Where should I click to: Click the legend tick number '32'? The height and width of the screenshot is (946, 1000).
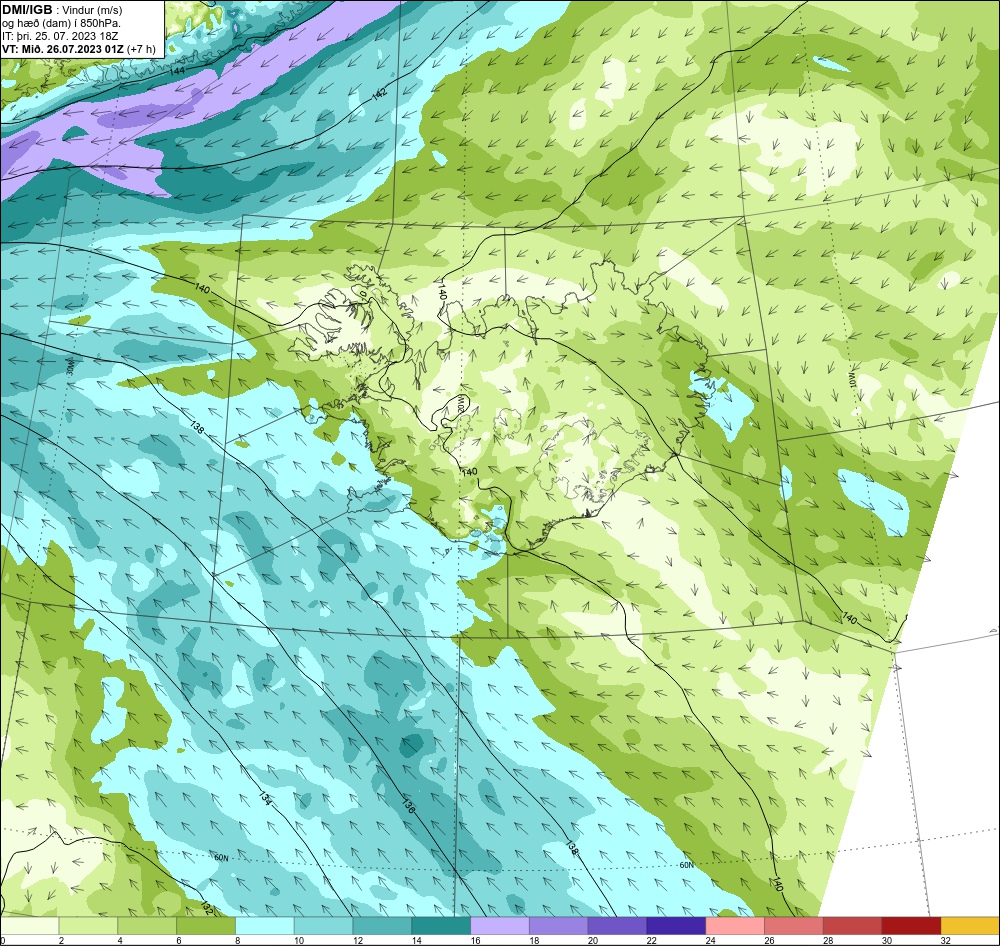(946, 940)
